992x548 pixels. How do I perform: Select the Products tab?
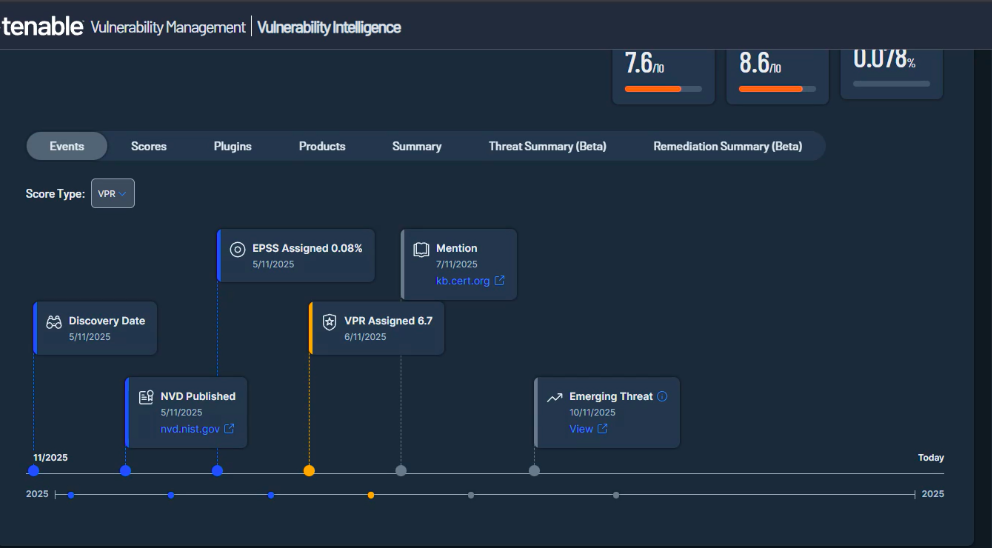pyautogui.click(x=322, y=146)
